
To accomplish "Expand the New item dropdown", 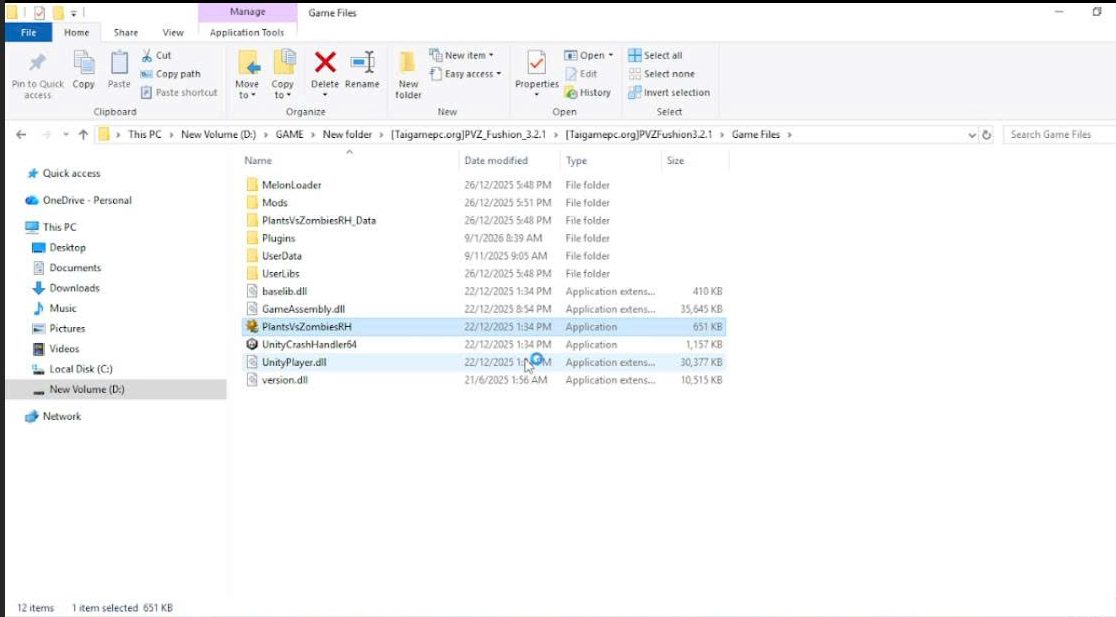I will click(462, 55).
